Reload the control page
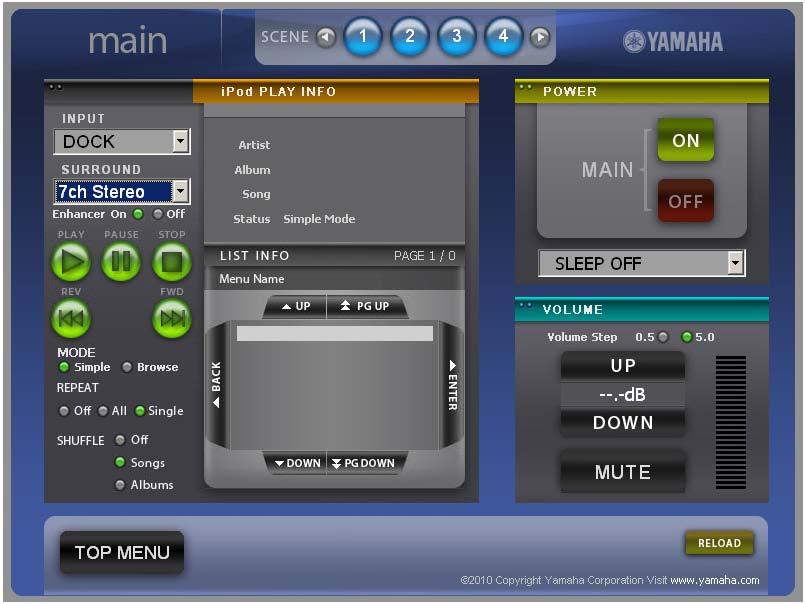 click(719, 543)
